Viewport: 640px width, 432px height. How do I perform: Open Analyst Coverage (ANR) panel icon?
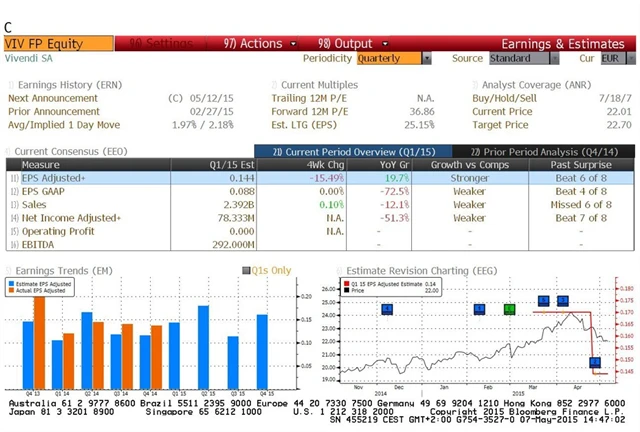point(476,85)
